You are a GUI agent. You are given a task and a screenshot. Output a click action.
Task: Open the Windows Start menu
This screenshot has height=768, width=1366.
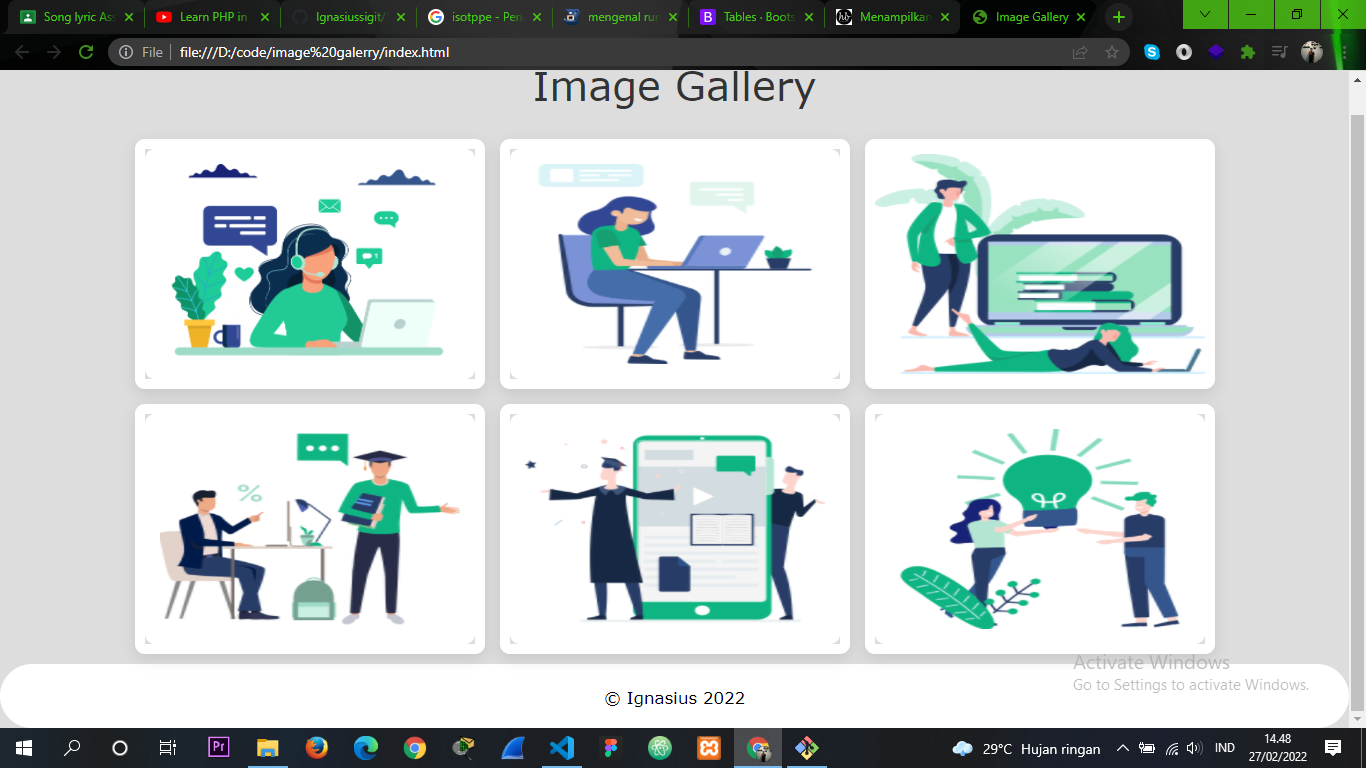22,748
